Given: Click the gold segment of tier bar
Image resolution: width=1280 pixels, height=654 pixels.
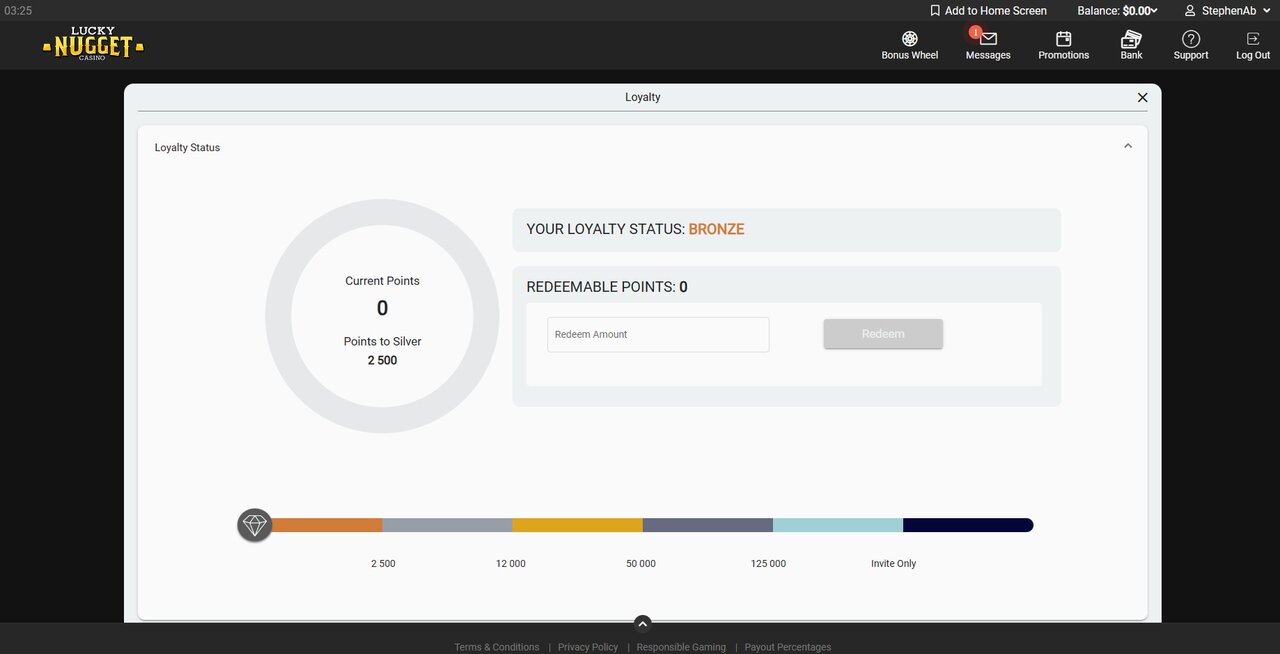Looking at the screenshot, I should [x=577, y=525].
